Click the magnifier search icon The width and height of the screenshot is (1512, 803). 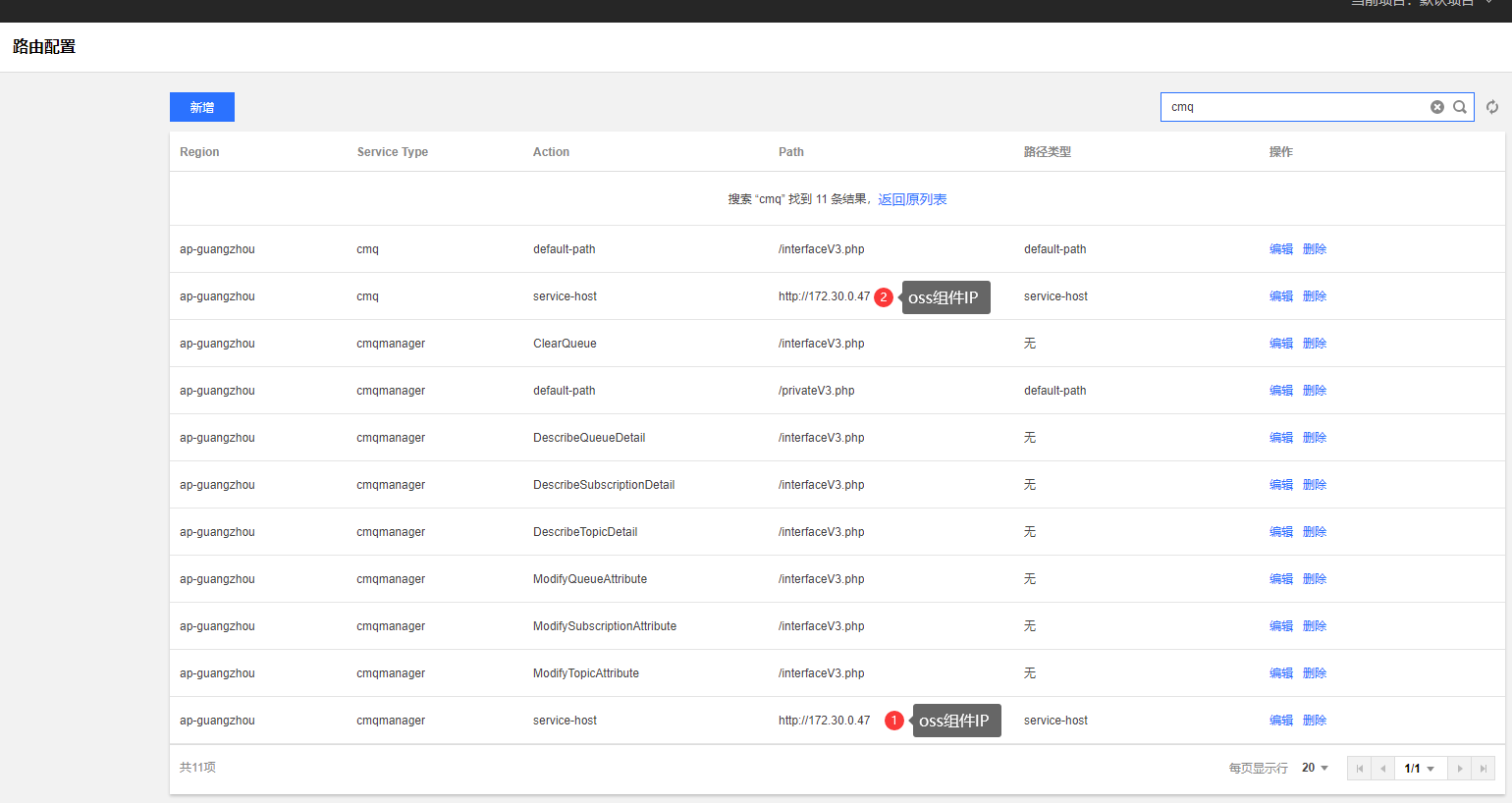(x=1460, y=107)
